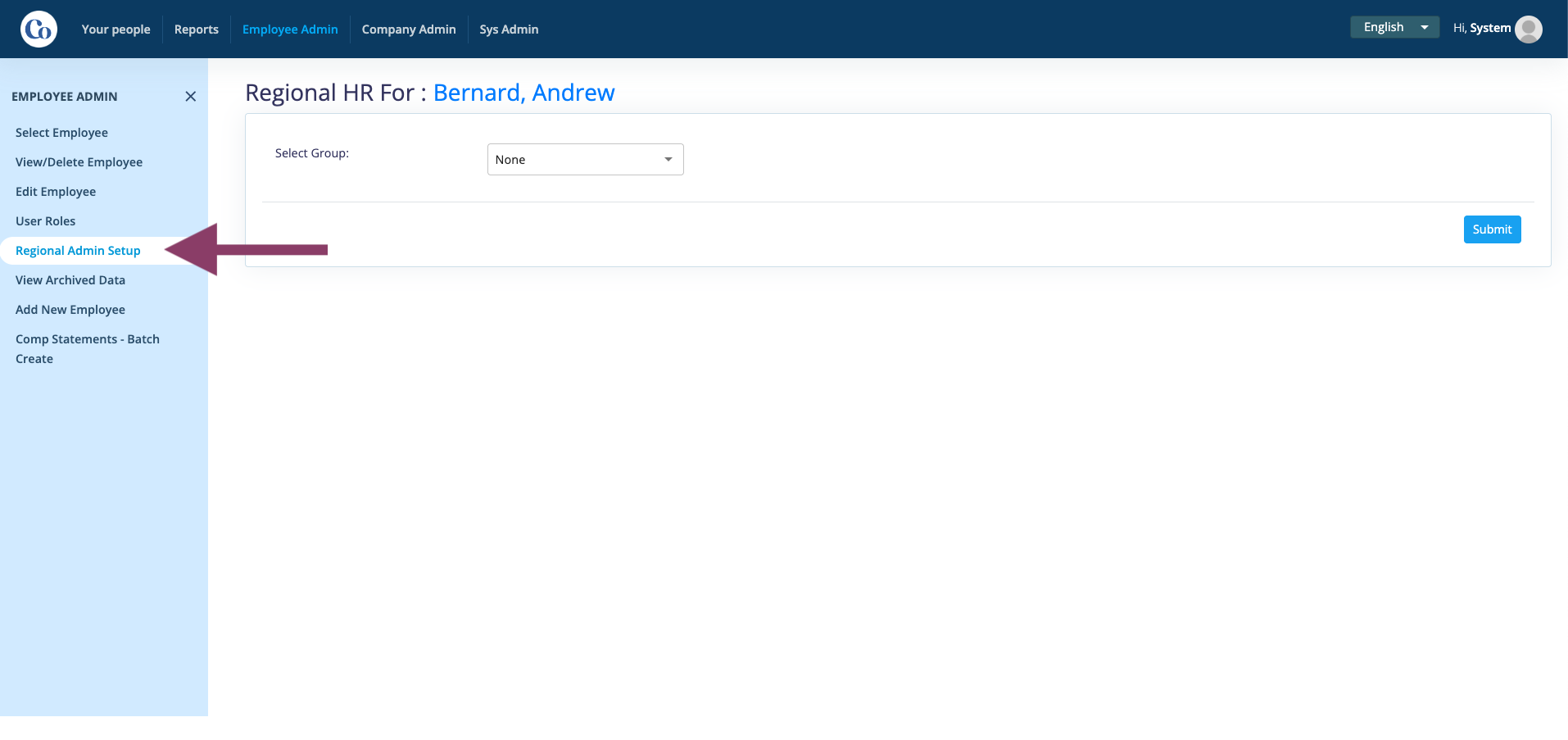The height and width of the screenshot is (740, 1568).
Task: Close the Employee Admin sidebar panel
Action: [x=191, y=96]
